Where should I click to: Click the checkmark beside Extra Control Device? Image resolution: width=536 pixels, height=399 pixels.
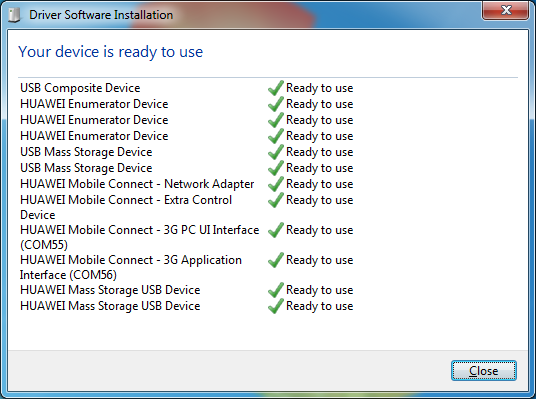[276, 200]
